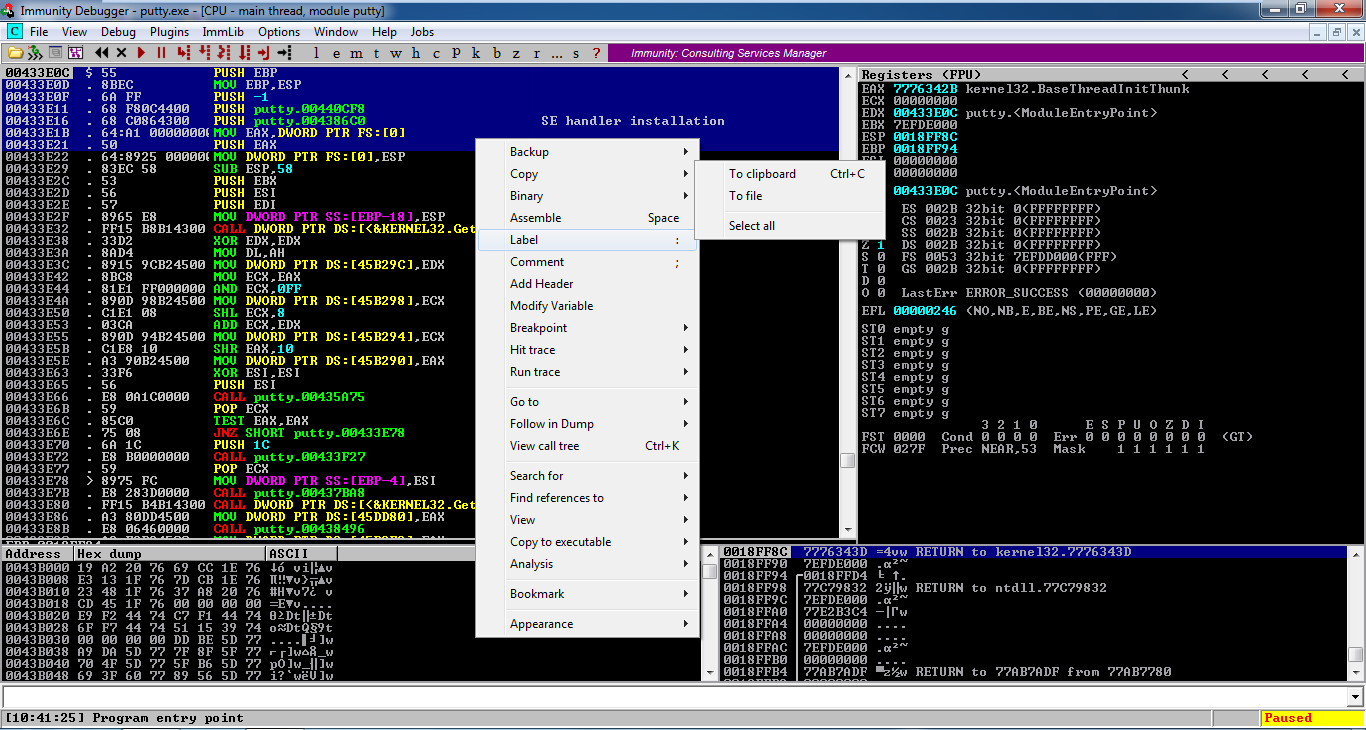
Task: Select Modify Variable in context menu
Action: 587,306
